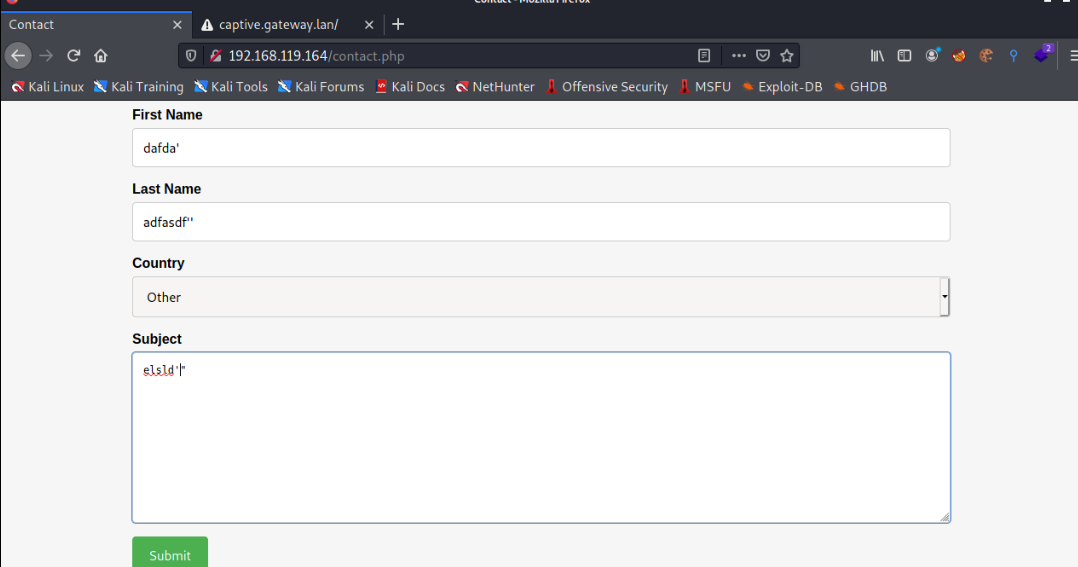Switch to captive.gateway.lan tab
The height and width of the screenshot is (567, 1078).
(x=289, y=25)
